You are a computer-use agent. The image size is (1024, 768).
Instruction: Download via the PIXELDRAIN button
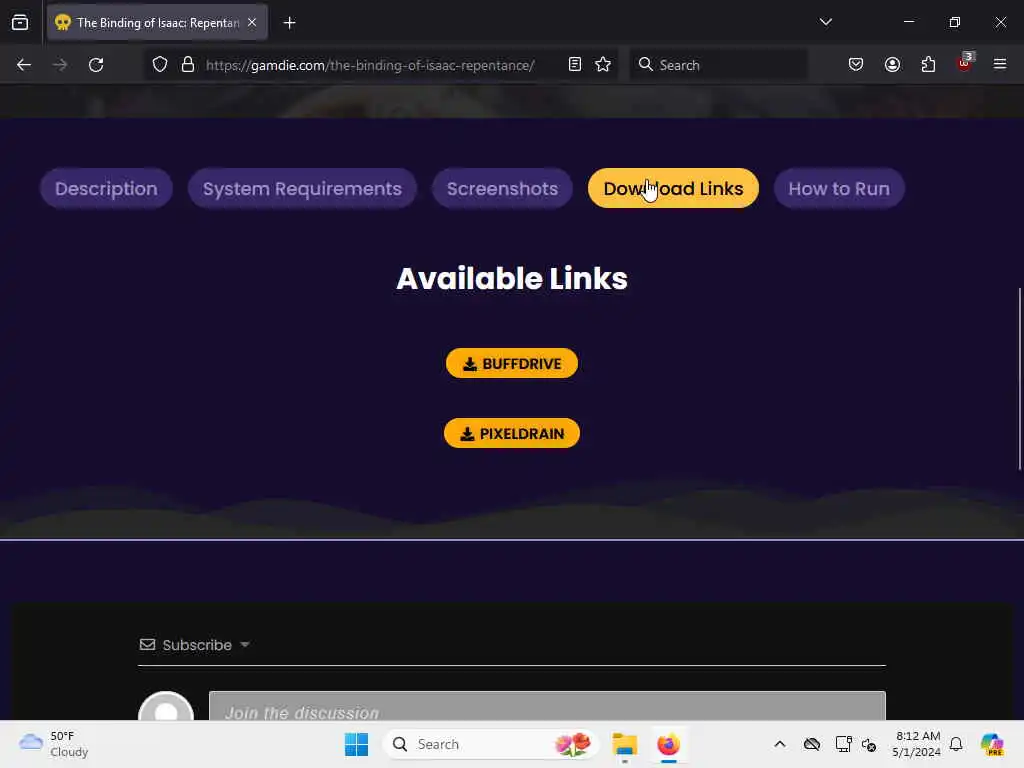point(512,434)
